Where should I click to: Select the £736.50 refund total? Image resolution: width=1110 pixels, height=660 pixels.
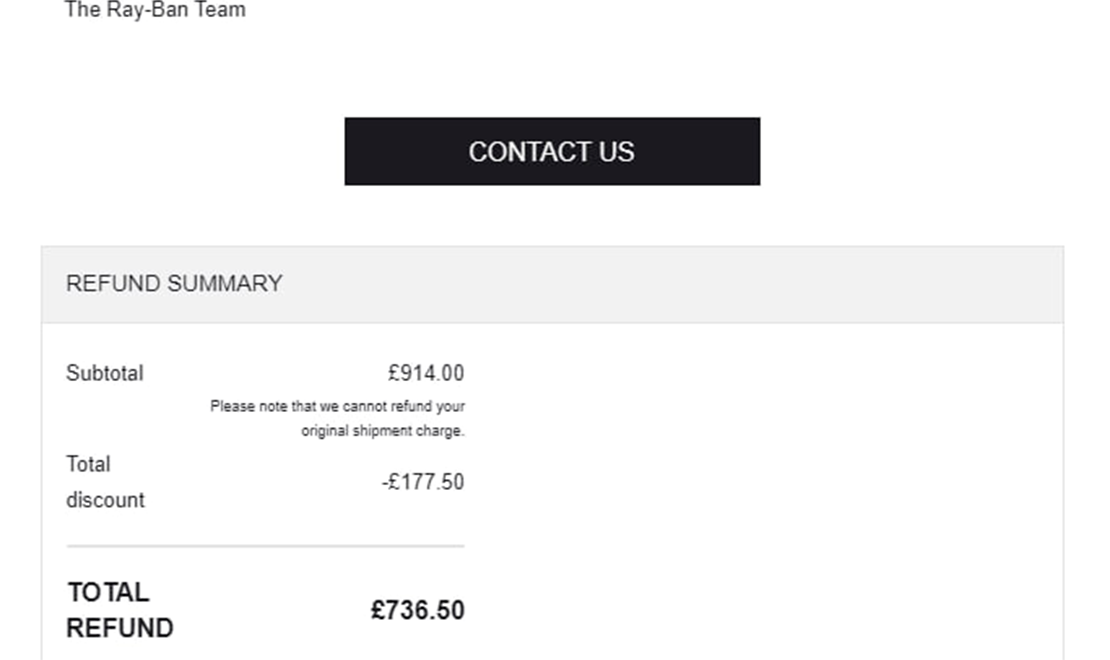point(418,610)
